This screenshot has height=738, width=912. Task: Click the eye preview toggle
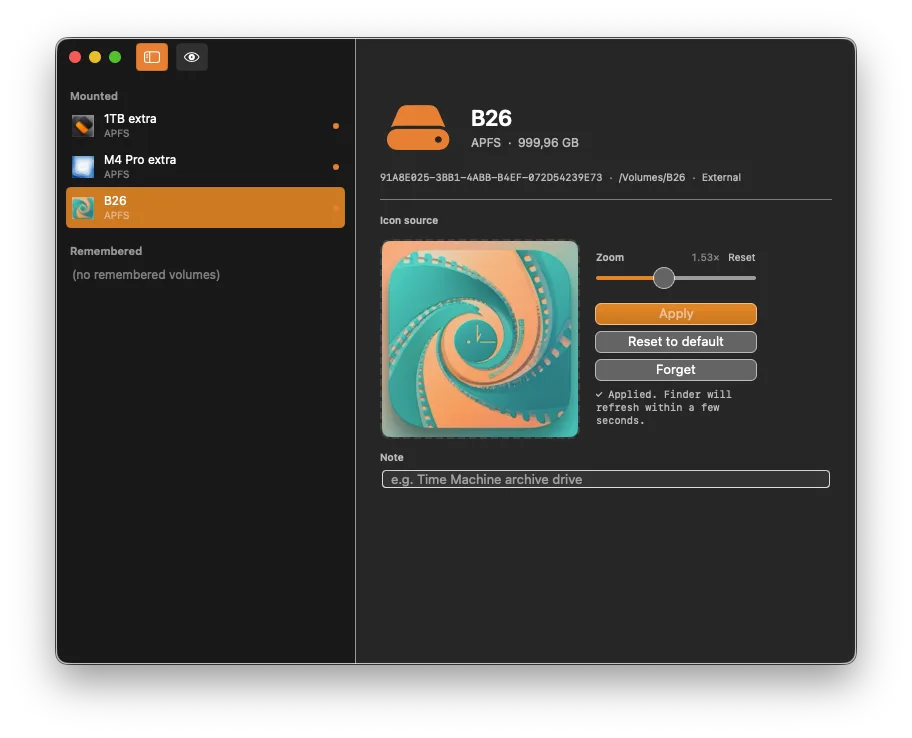pyautogui.click(x=192, y=57)
